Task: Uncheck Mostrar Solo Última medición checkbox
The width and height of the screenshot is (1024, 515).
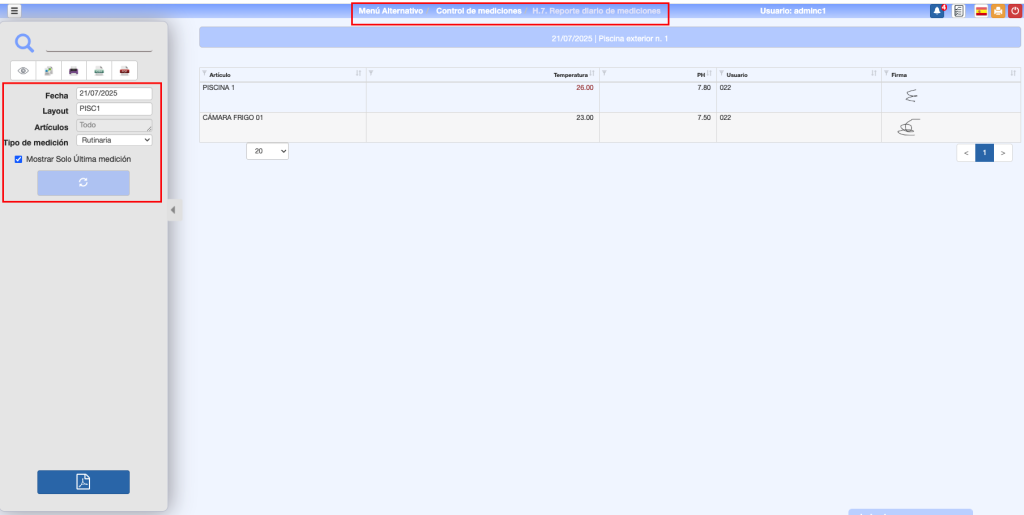Action: point(18,159)
